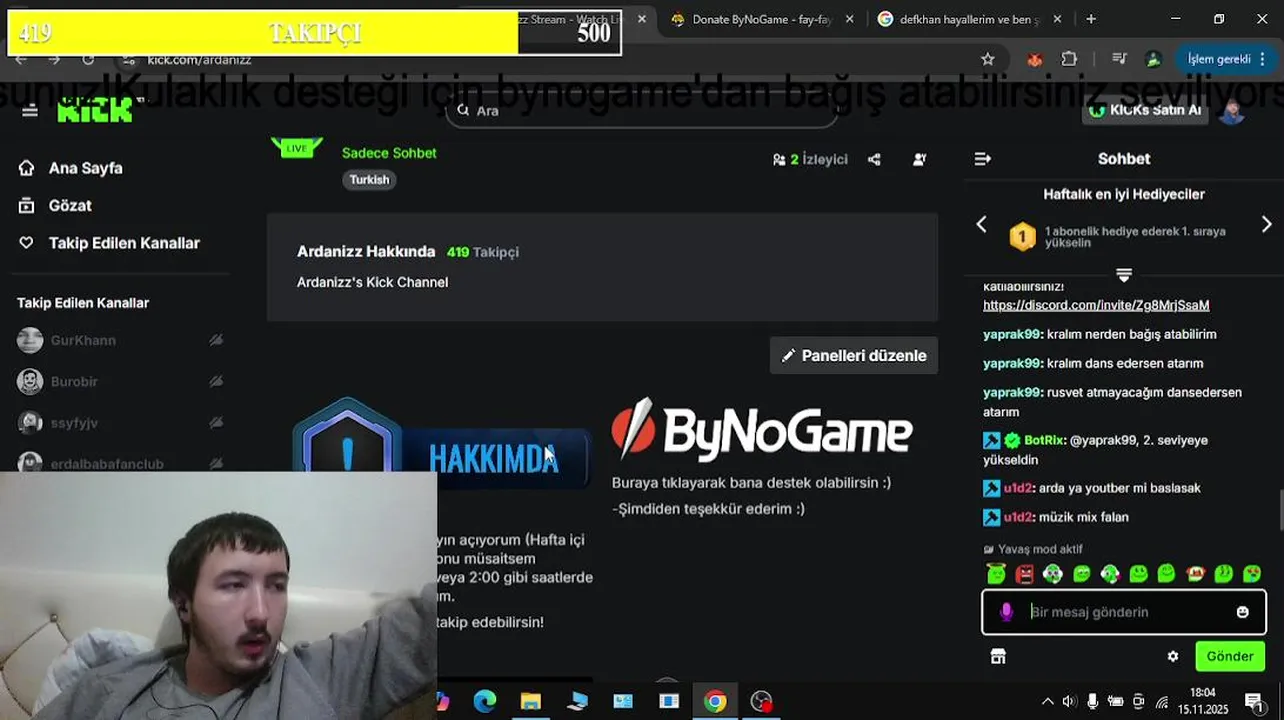1284x720 pixels.
Task: Close the defkhan hayallerim tab
Action: pyautogui.click(x=1057, y=19)
